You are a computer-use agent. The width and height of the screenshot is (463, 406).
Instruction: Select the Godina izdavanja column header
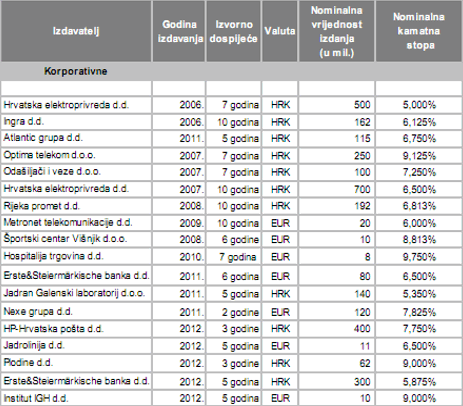point(179,31)
